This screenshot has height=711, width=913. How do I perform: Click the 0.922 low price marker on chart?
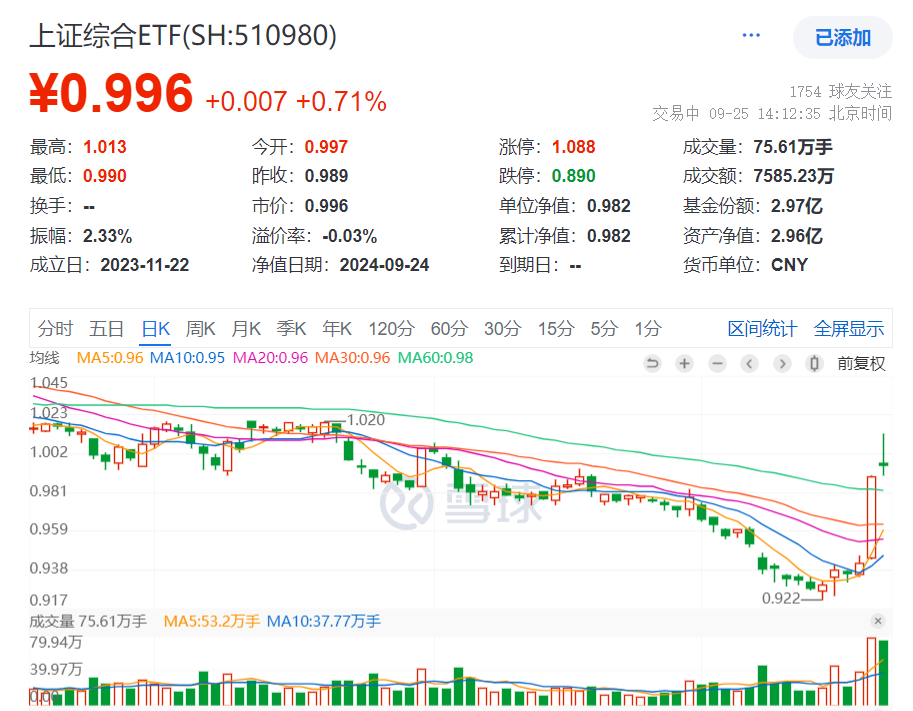(x=781, y=598)
